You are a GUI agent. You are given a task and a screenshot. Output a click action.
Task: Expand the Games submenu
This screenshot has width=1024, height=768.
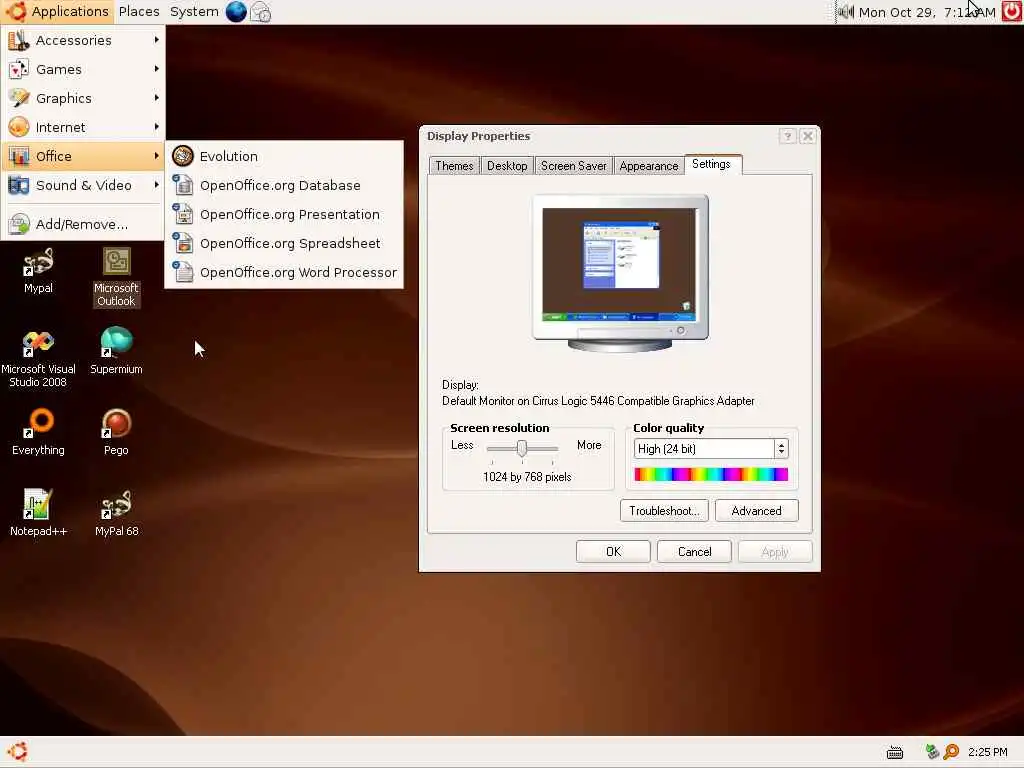(x=83, y=69)
